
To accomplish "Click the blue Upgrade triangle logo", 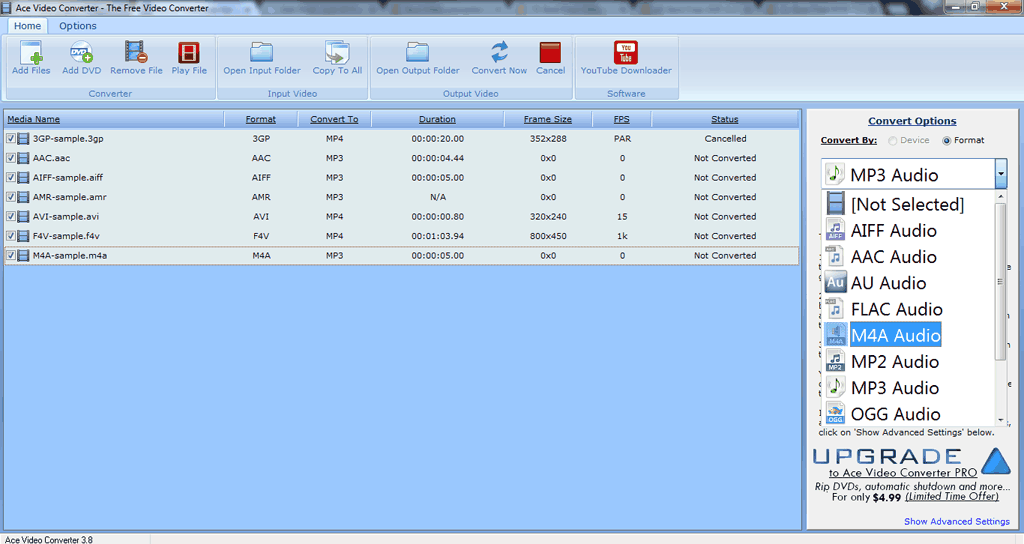I will (x=996, y=461).
